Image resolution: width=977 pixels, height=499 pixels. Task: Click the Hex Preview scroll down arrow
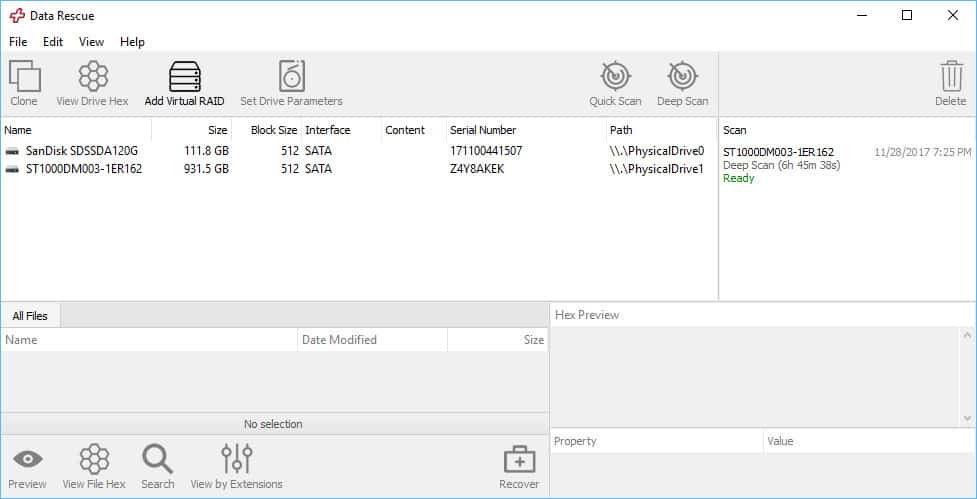[x=967, y=418]
